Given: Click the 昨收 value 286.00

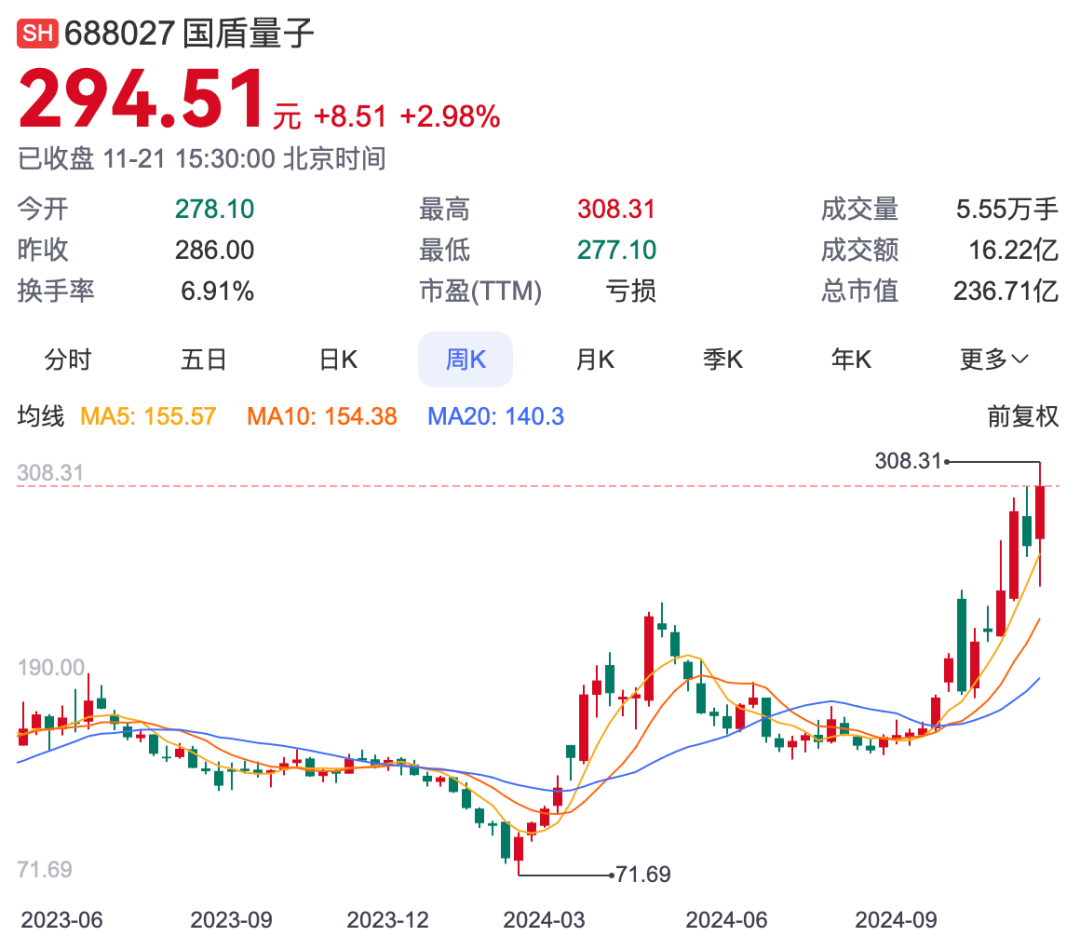Looking at the screenshot, I should pyautogui.click(x=214, y=250).
